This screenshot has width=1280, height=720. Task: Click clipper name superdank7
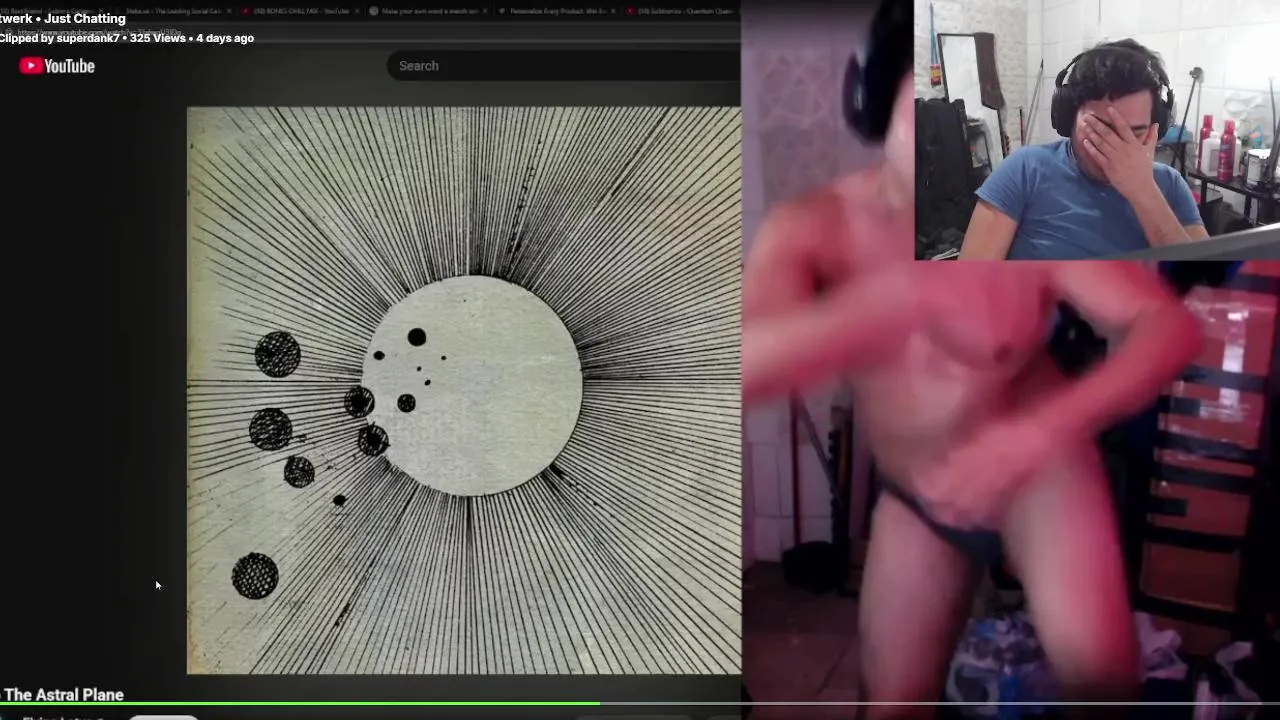(x=87, y=38)
